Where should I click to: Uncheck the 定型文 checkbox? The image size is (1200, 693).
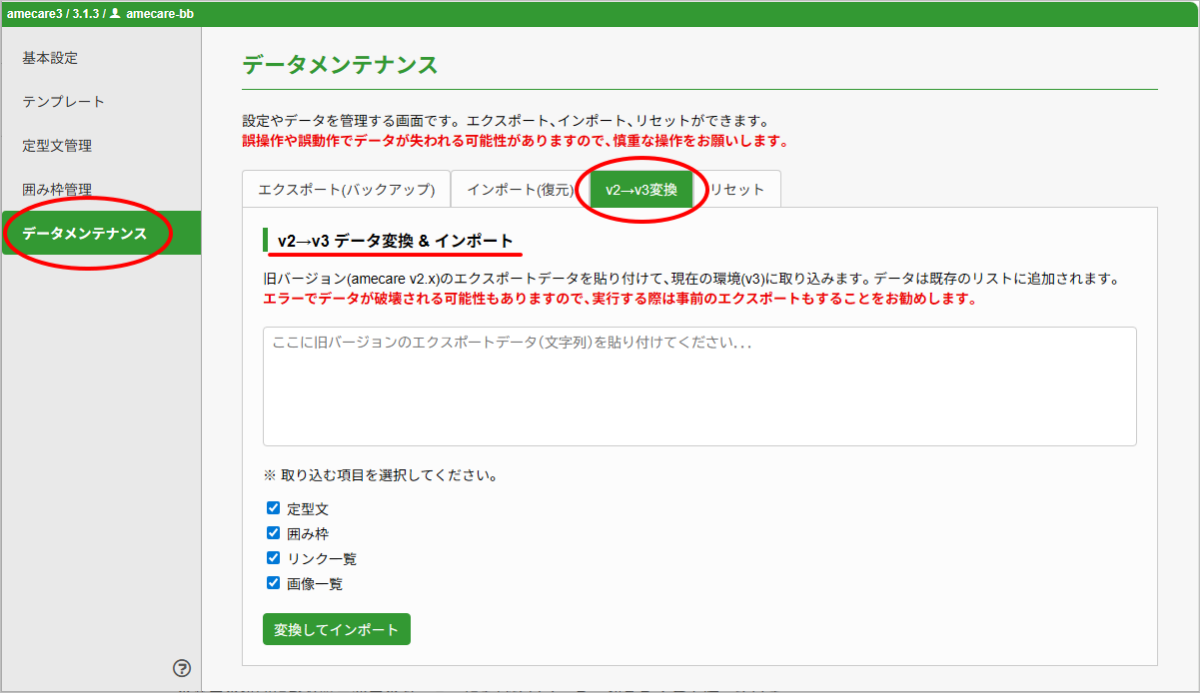[273, 508]
